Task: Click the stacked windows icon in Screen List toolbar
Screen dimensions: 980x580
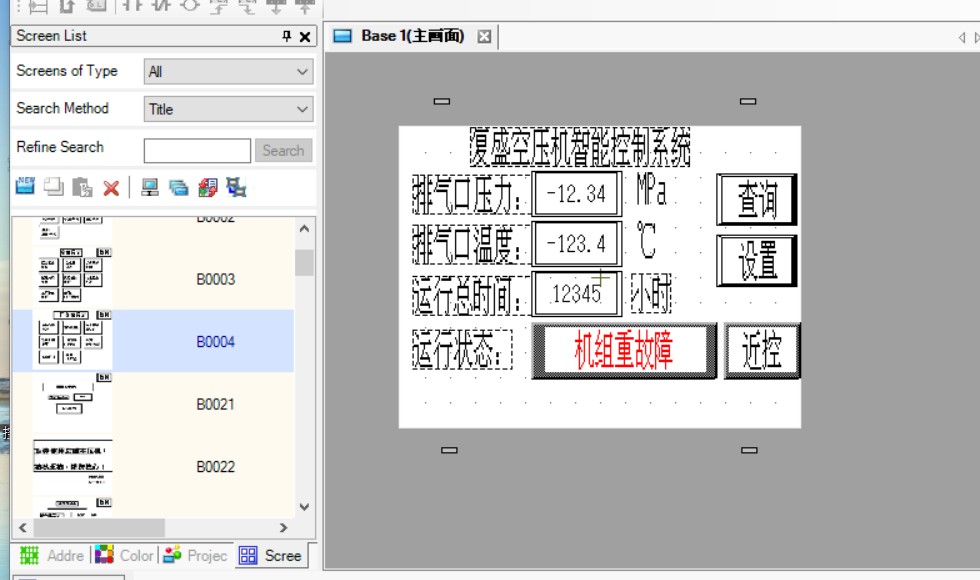Action: [x=179, y=187]
